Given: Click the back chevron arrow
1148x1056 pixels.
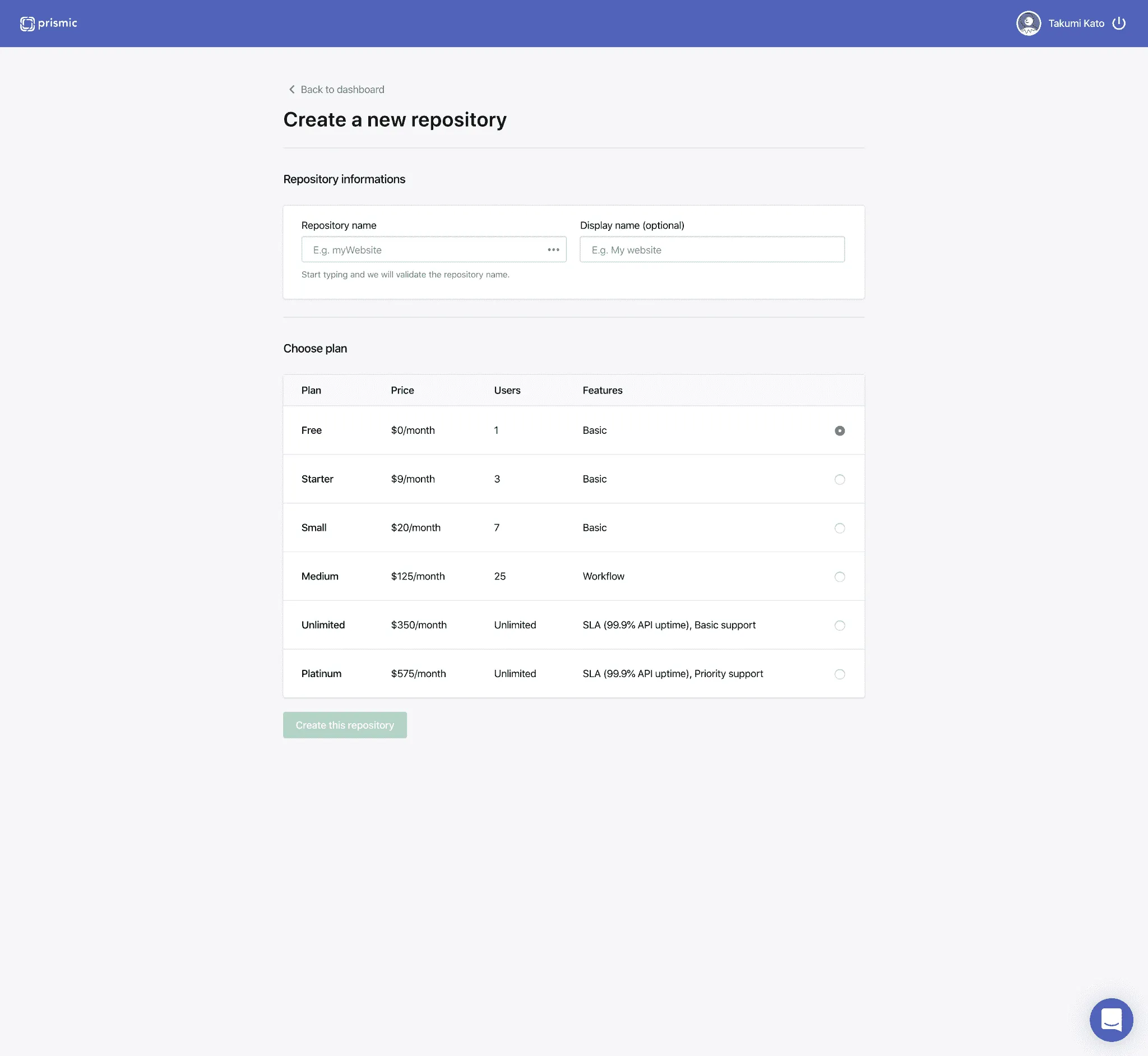Looking at the screenshot, I should click(x=291, y=90).
